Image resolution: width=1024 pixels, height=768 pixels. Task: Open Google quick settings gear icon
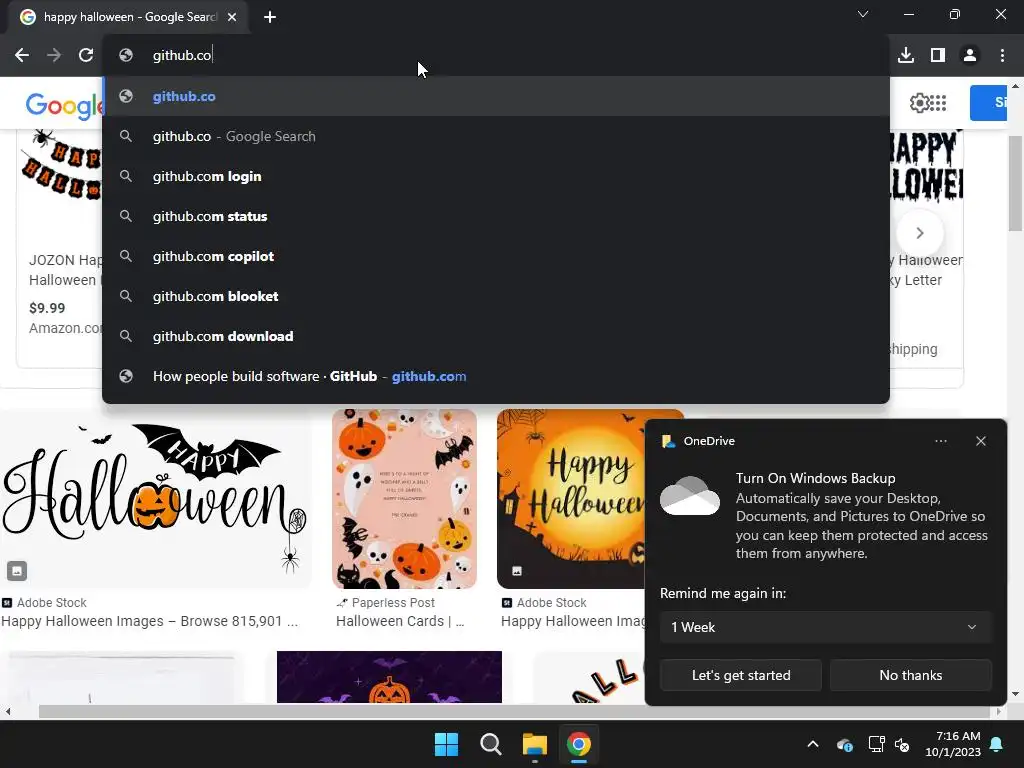[x=919, y=103]
